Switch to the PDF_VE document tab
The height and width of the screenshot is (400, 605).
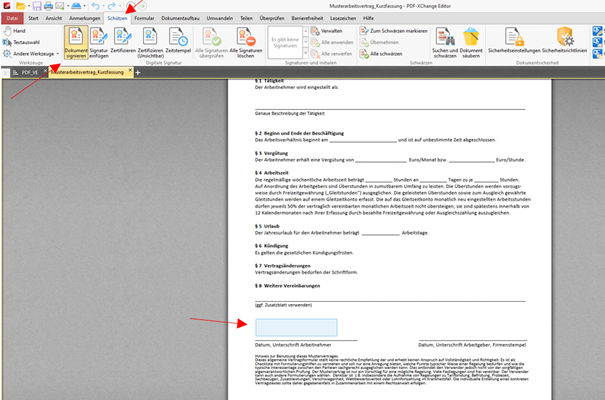tap(28, 73)
